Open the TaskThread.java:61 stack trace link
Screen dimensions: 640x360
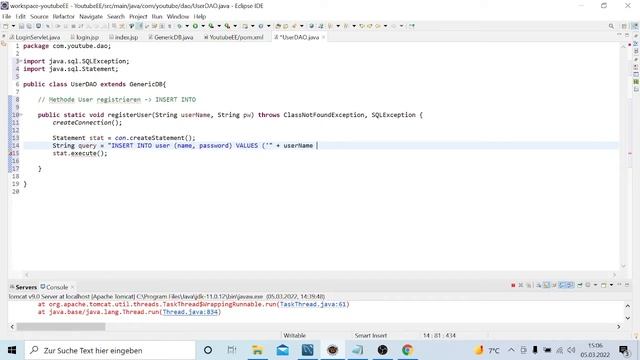point(313,304)
